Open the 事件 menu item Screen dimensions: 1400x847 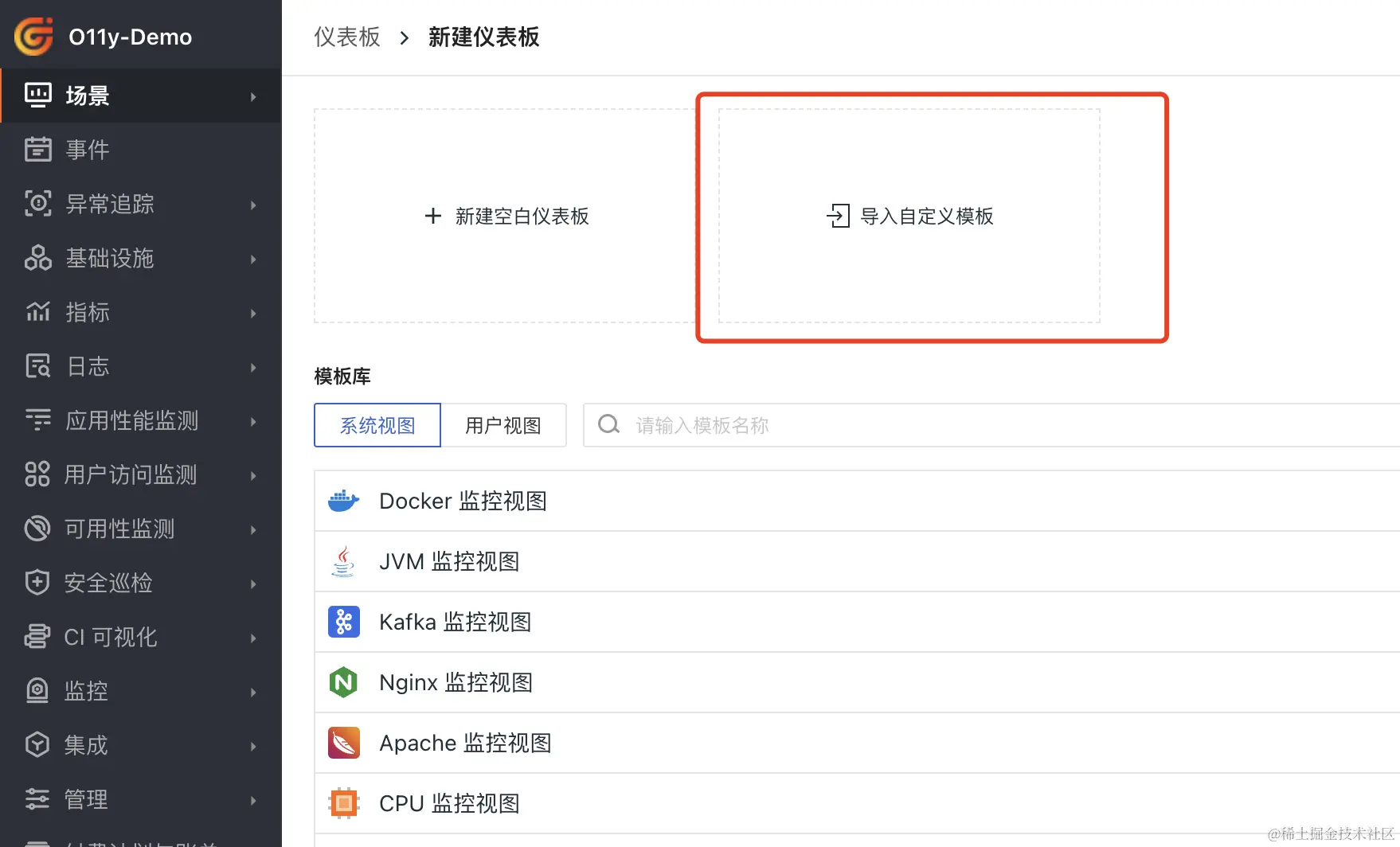141,150
